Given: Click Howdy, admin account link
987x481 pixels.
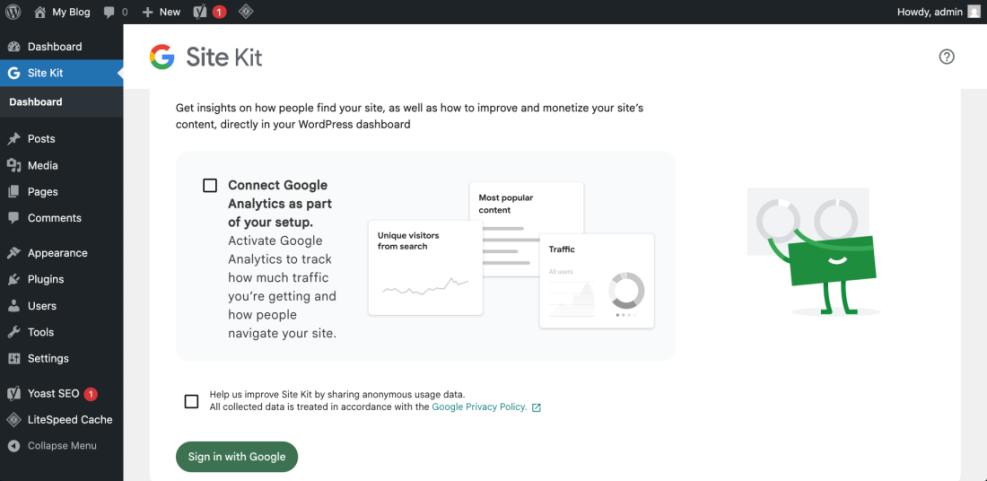Looking at the screenshot, I should (x=930, y=11).
